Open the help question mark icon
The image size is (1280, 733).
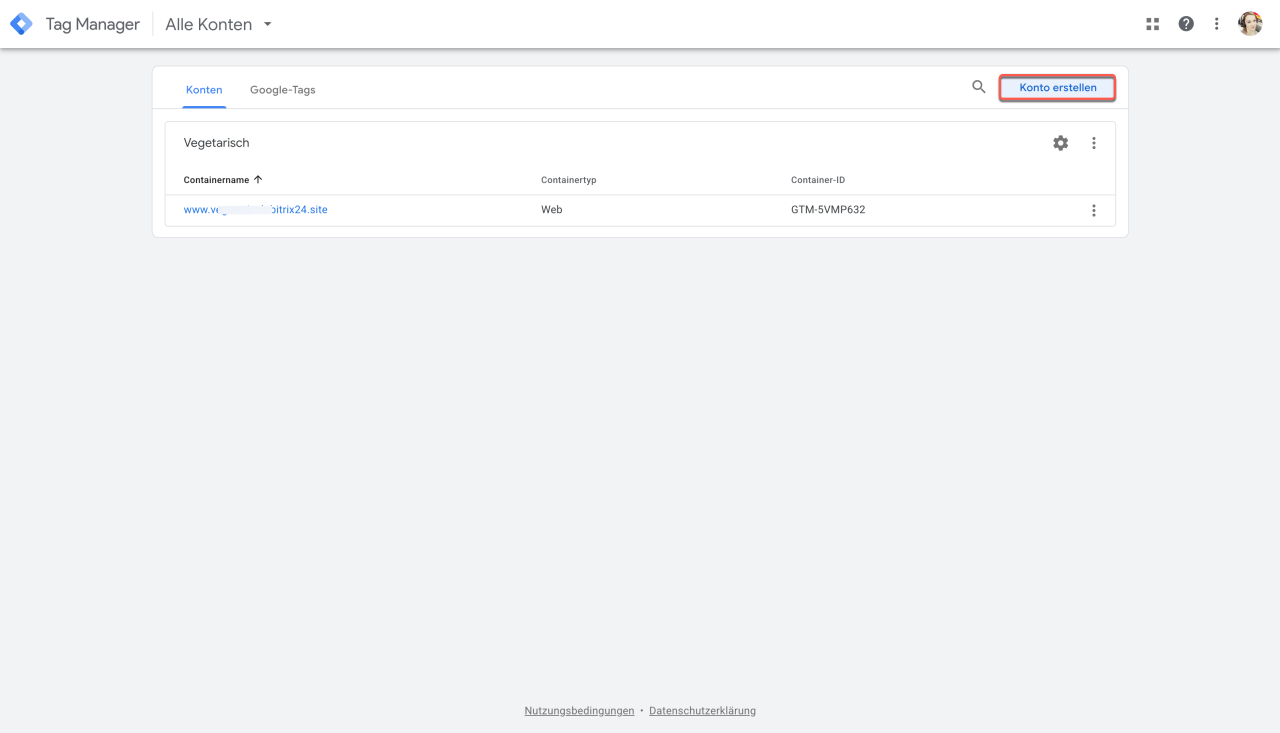click(x=1186, y=24)
